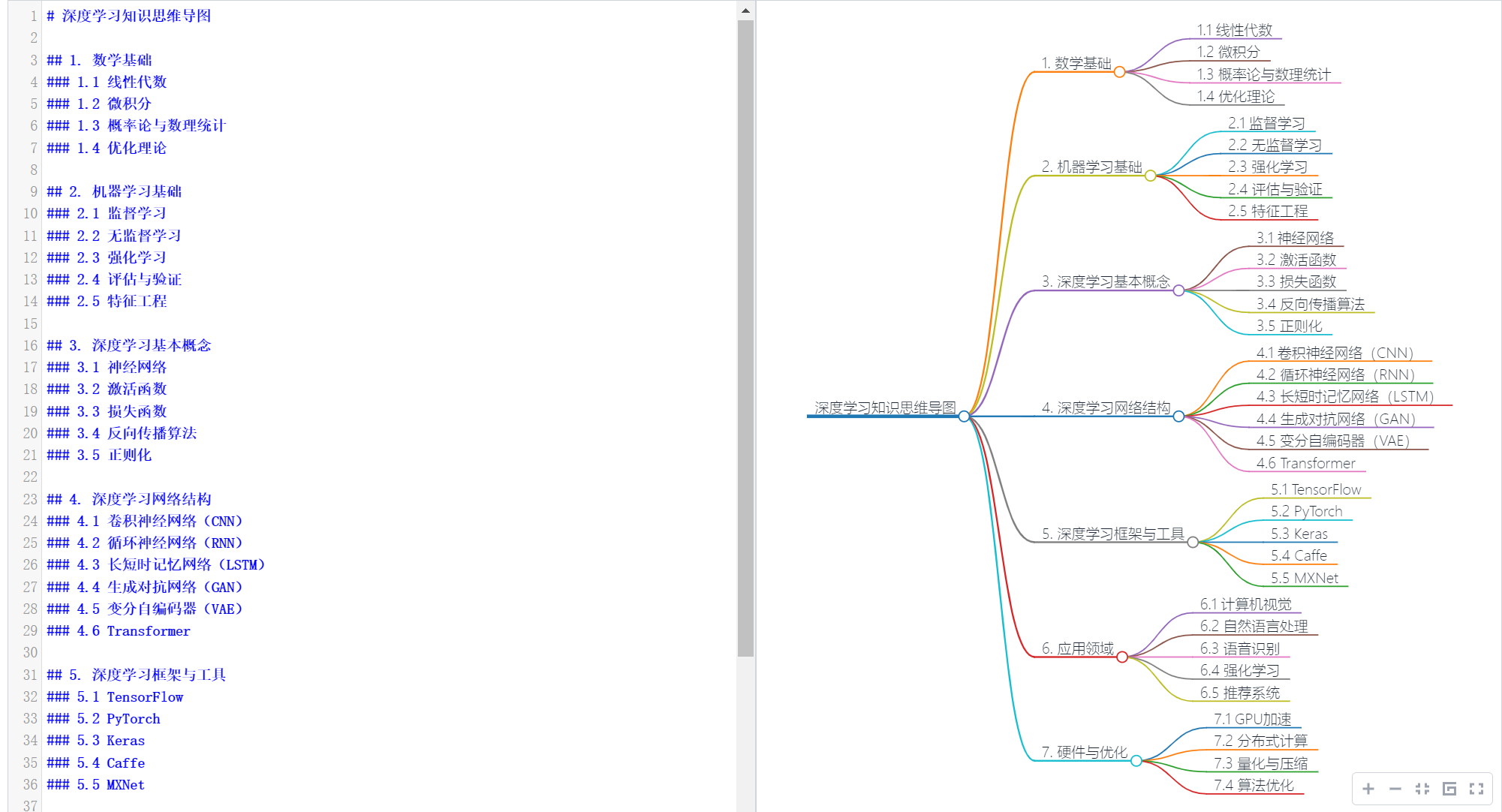Image resolution: width=1502 pixels, height=812 pixels.
Task: Click the zoom in plus icon
Action: (x=1368, y=789)
